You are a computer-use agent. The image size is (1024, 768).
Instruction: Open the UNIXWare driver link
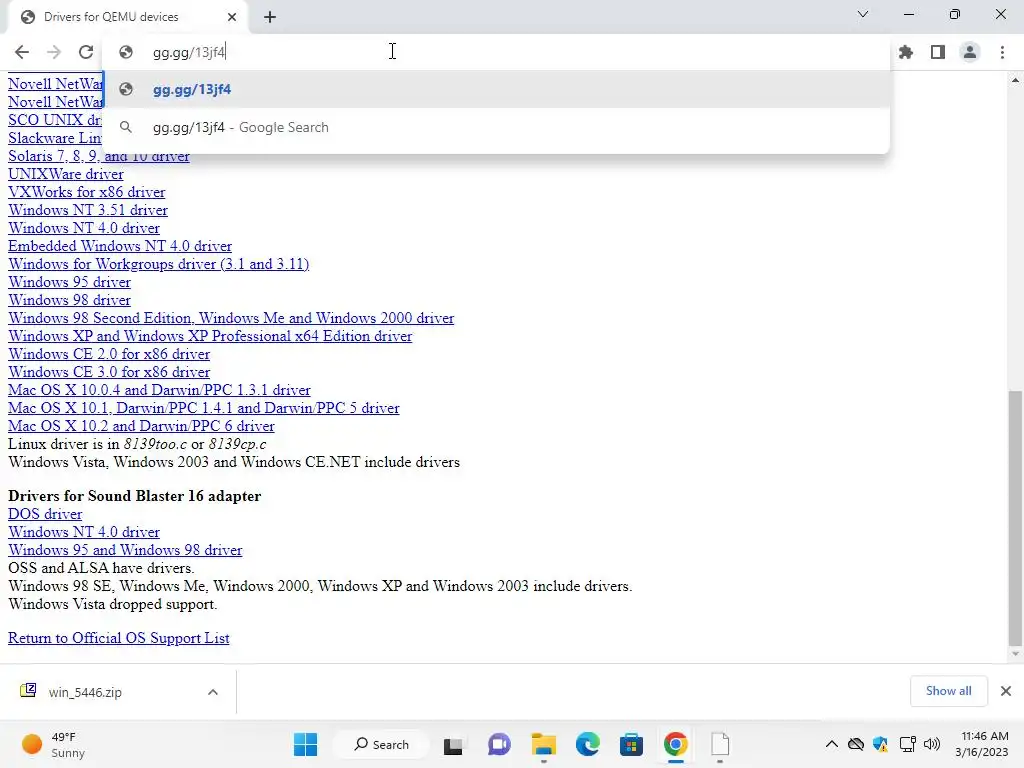65,174
